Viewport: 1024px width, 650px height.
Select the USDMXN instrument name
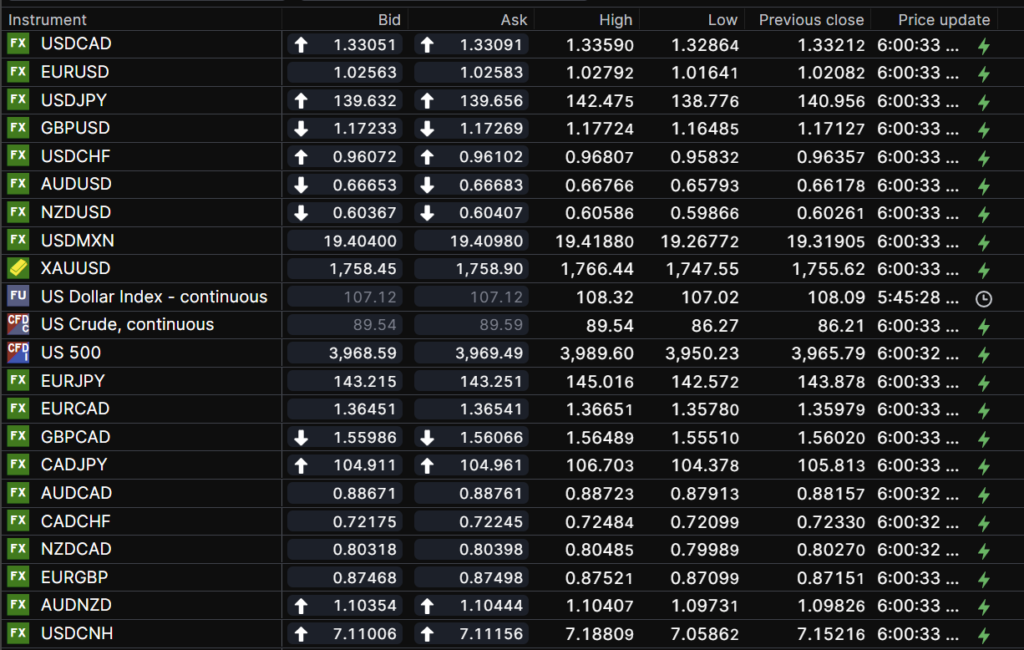tap(77, 241)
